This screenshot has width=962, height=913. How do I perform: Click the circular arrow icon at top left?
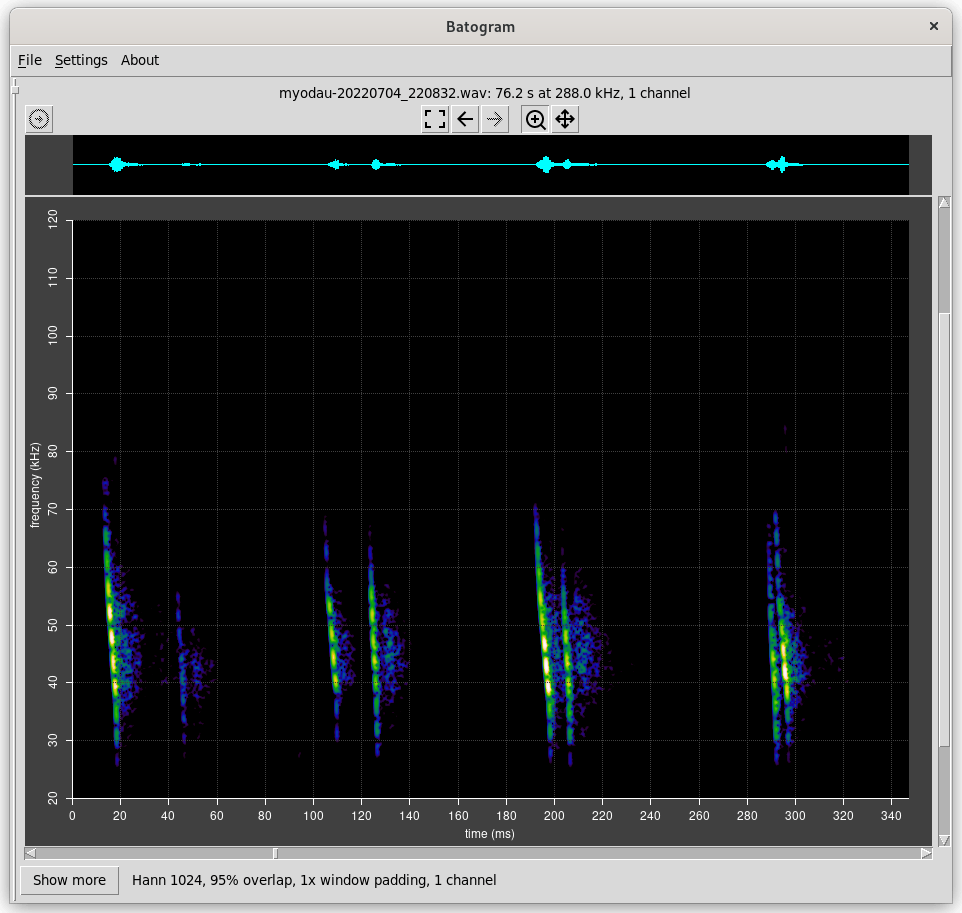coord(39,120)
